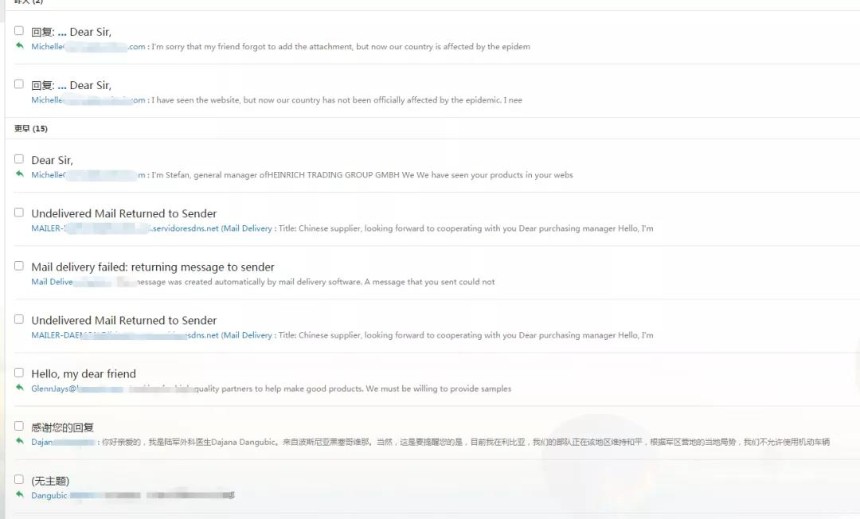Image resolution: width=860 pixels, height=519 pixels.
Task: Open the (无主题) email from Dangubic
Action: click(x=50, y=481)
